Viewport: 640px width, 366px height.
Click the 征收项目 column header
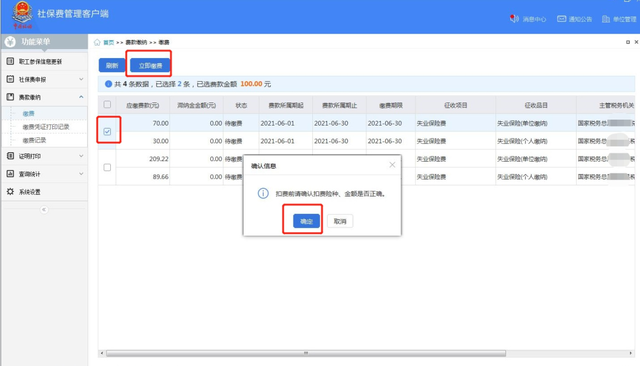point(456,105)
